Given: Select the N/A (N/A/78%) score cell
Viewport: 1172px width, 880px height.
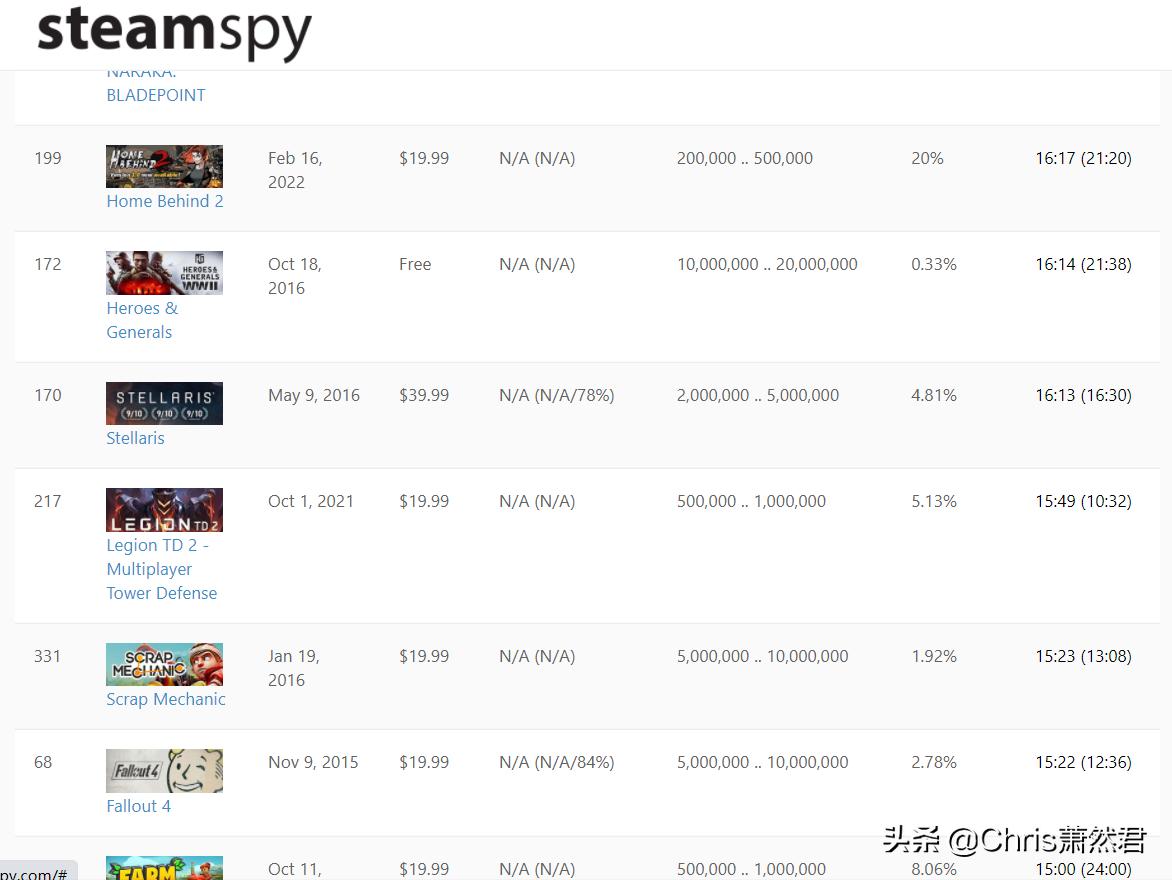Looking at the screenshot, I should tap(557, 396).
